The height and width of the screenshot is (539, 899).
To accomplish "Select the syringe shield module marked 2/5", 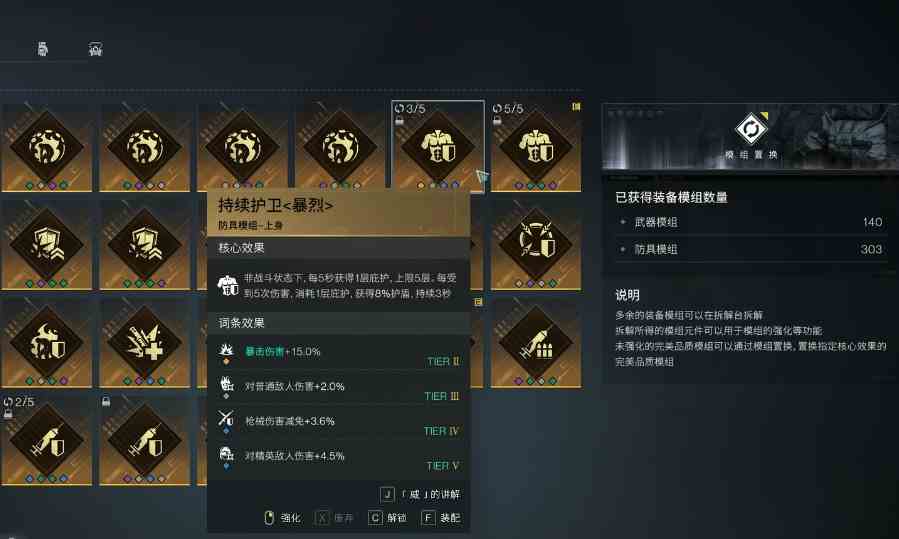I will click(46, 440).
